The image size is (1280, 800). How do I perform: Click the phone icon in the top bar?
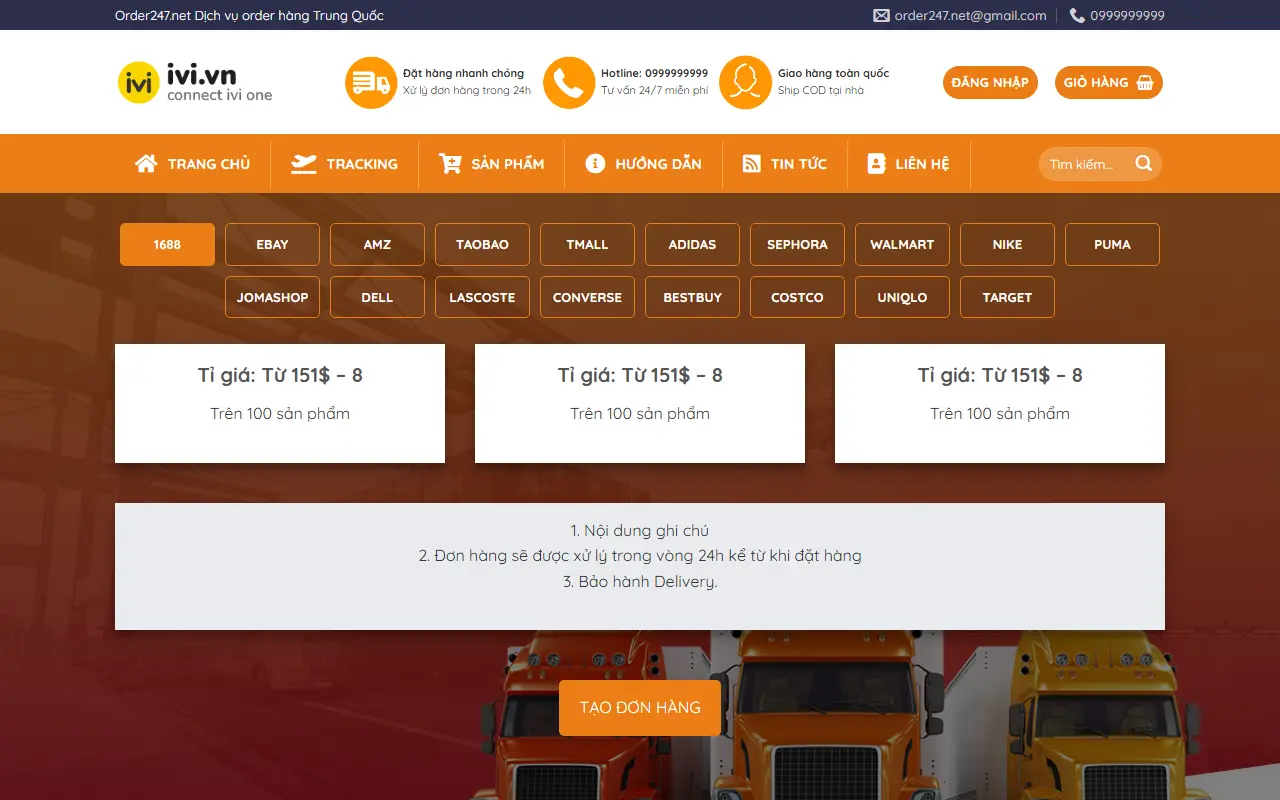(x=1077, y=15)
